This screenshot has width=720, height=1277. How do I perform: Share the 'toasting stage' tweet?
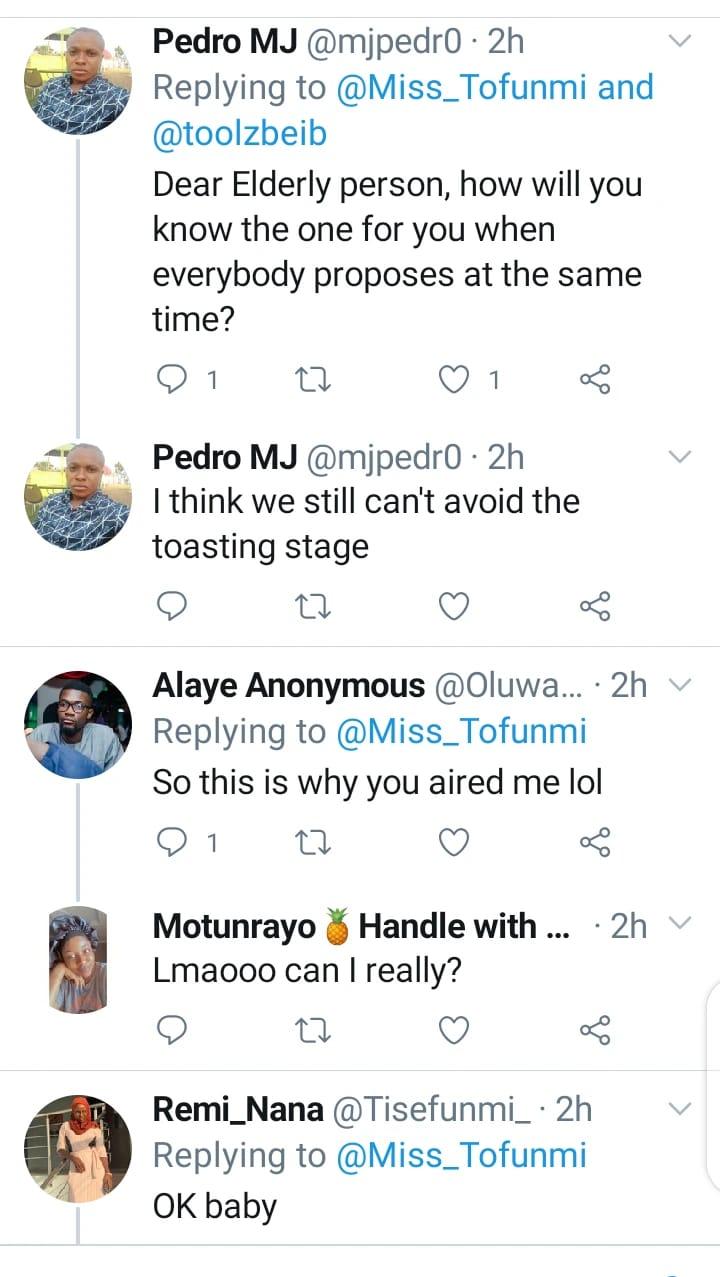pos(595,605)
